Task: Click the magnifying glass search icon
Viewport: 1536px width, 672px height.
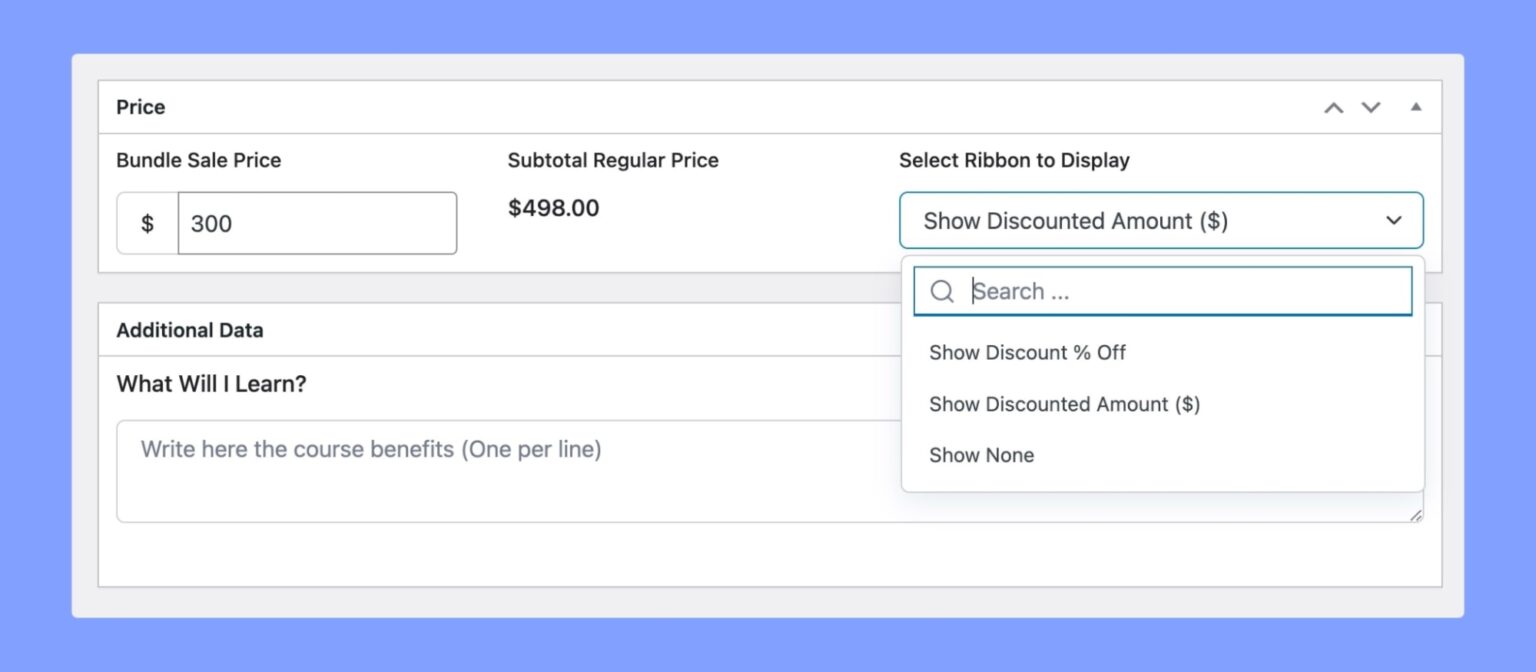Action: [x=941, y=291]
